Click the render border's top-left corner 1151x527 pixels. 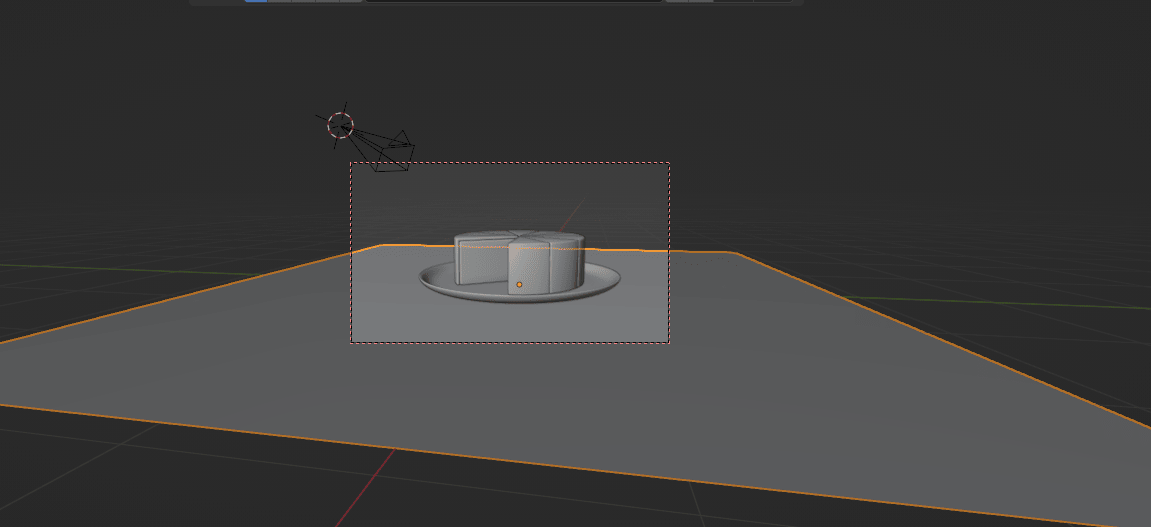[x=351, y=163]
